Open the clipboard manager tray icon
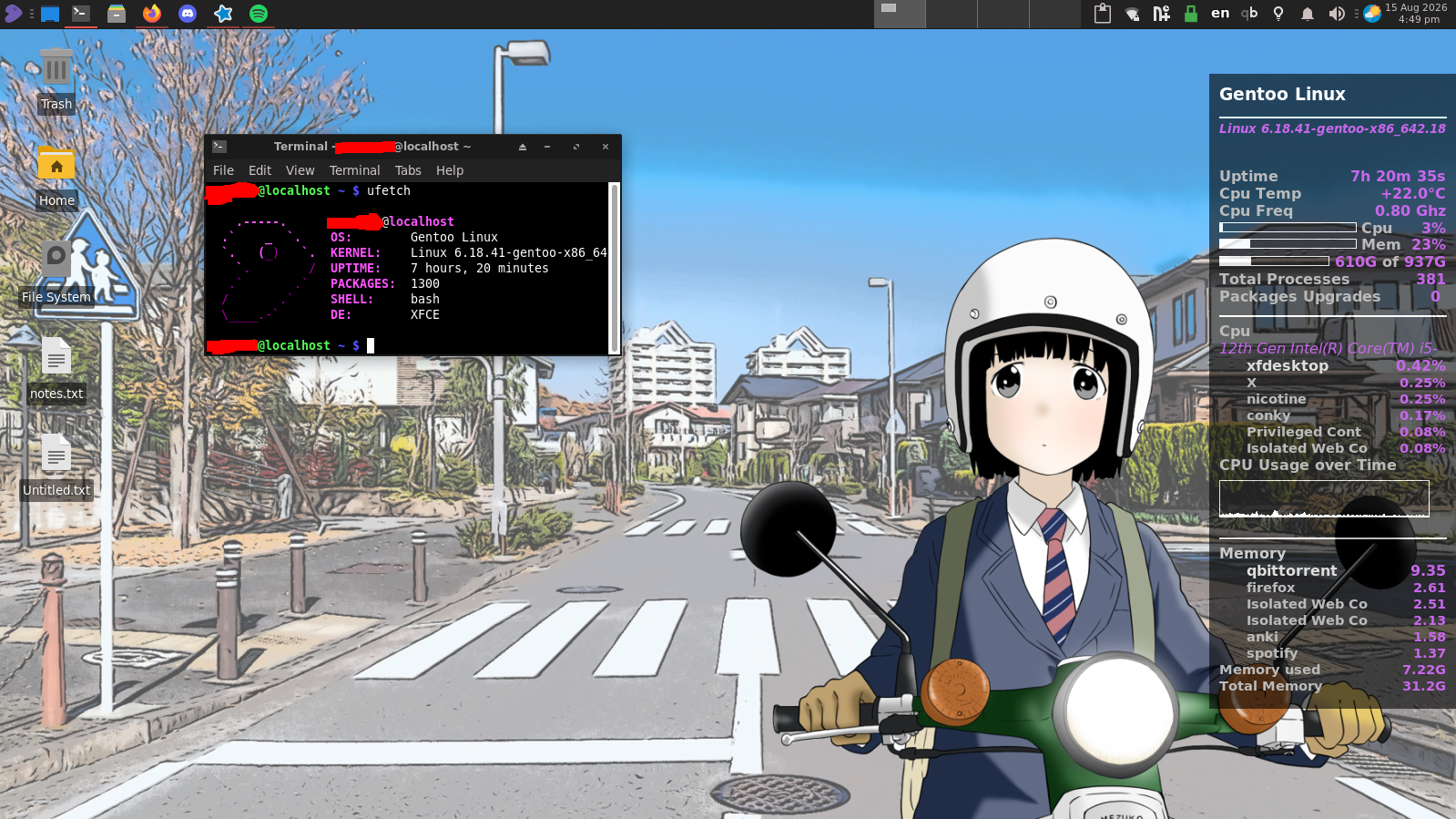The image size is (1456, 819). 1103,14
